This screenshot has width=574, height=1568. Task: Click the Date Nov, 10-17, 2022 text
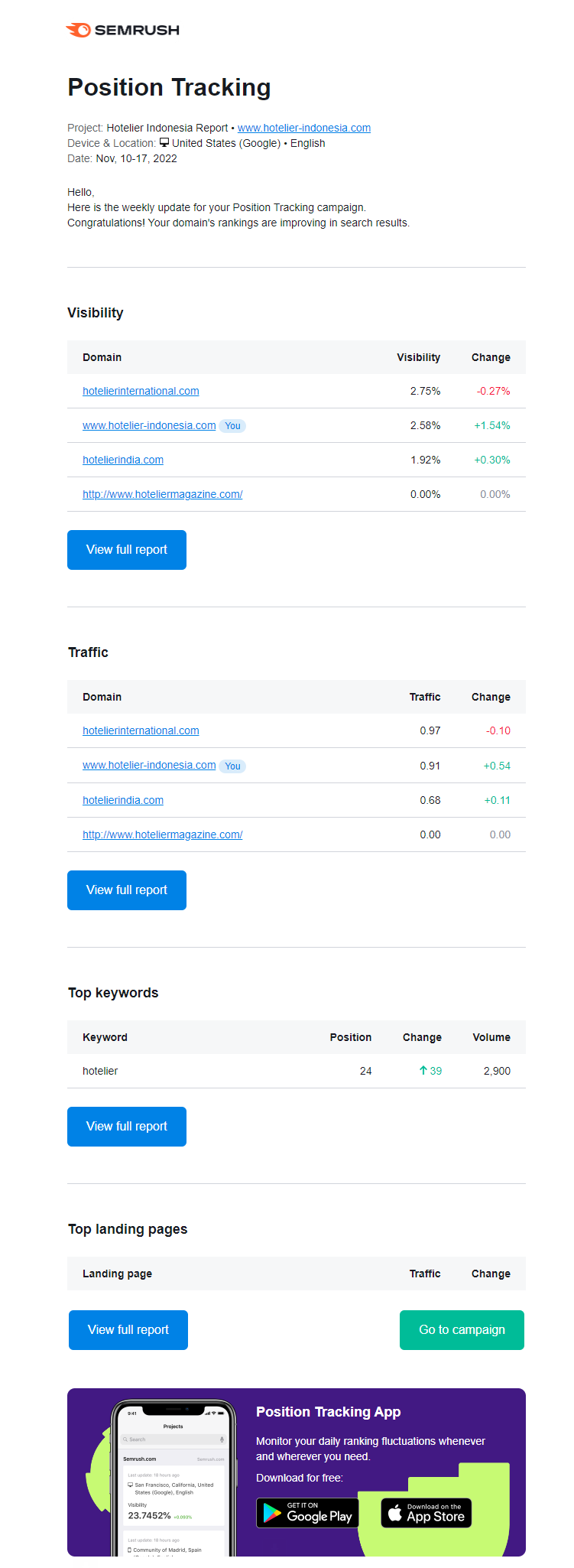(122, 158)
